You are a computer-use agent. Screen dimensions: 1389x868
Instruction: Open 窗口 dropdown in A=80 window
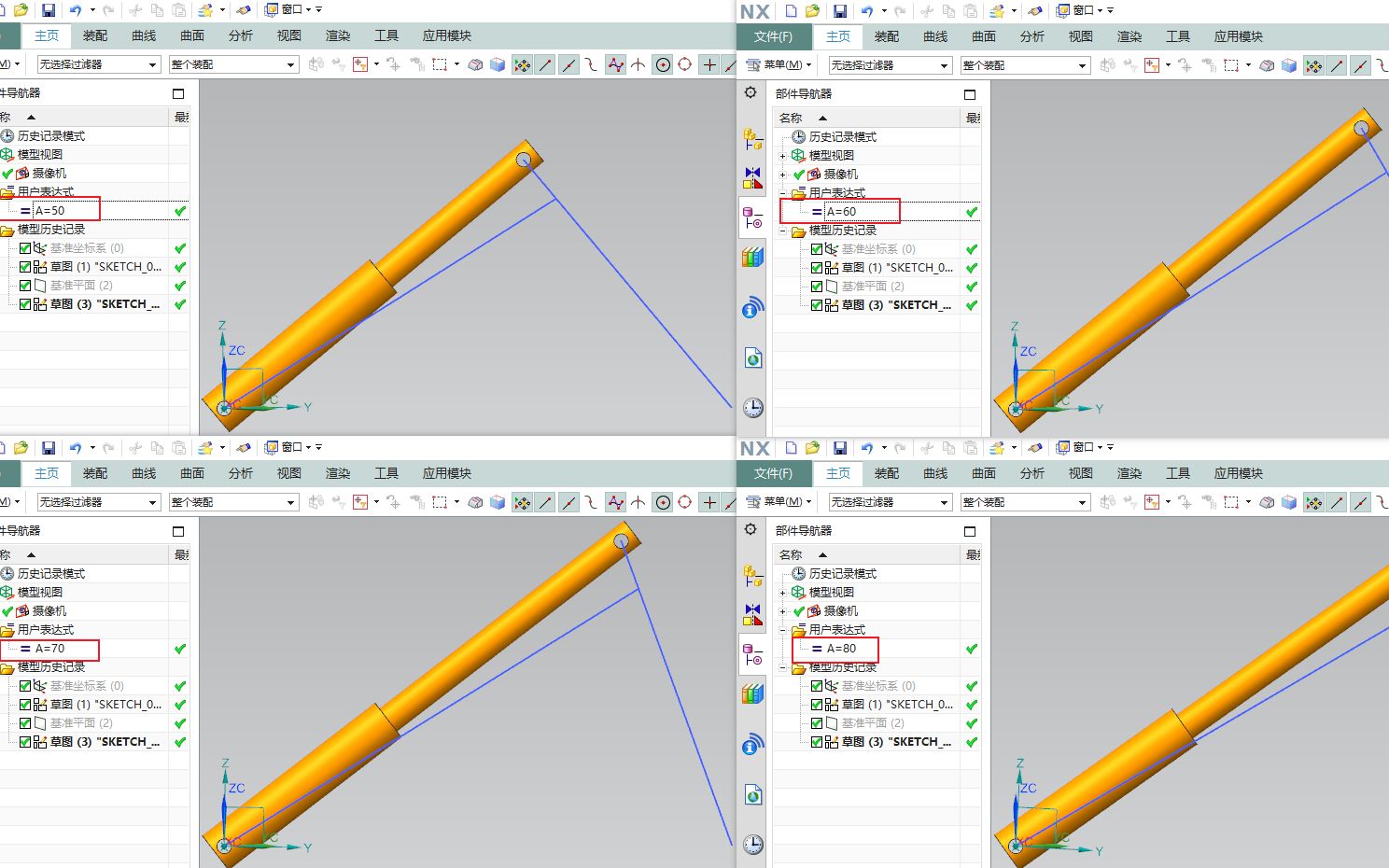(x=1086, y=448)
